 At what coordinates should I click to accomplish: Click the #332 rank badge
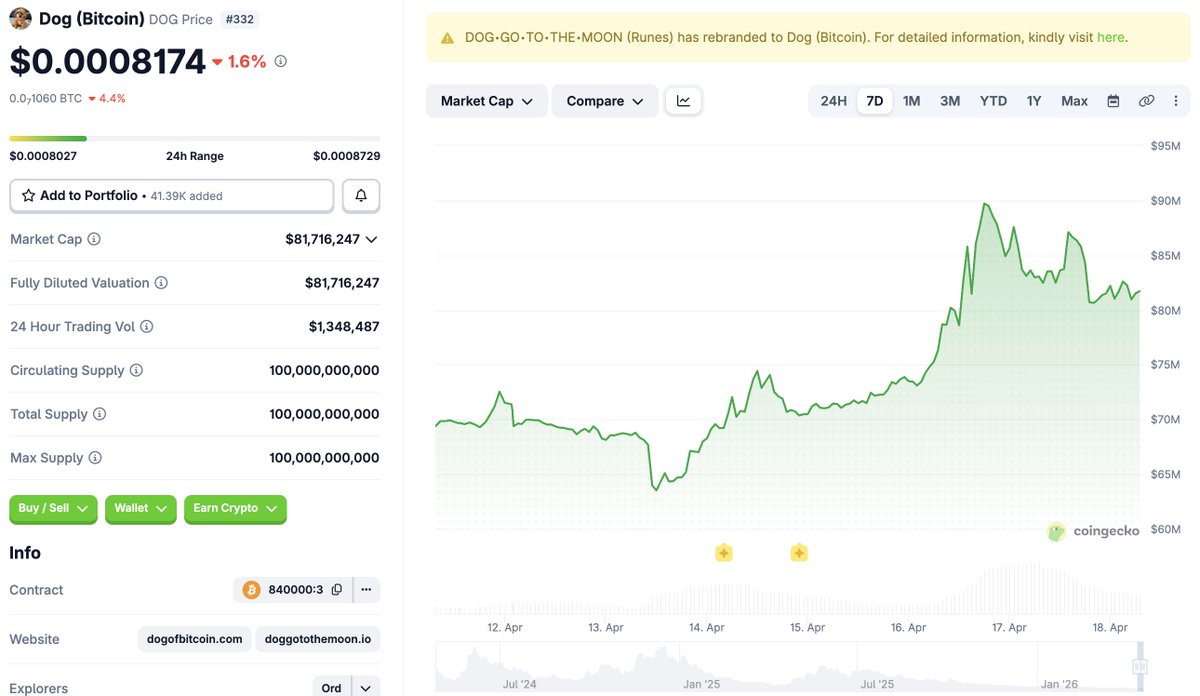tap(238, 19)
